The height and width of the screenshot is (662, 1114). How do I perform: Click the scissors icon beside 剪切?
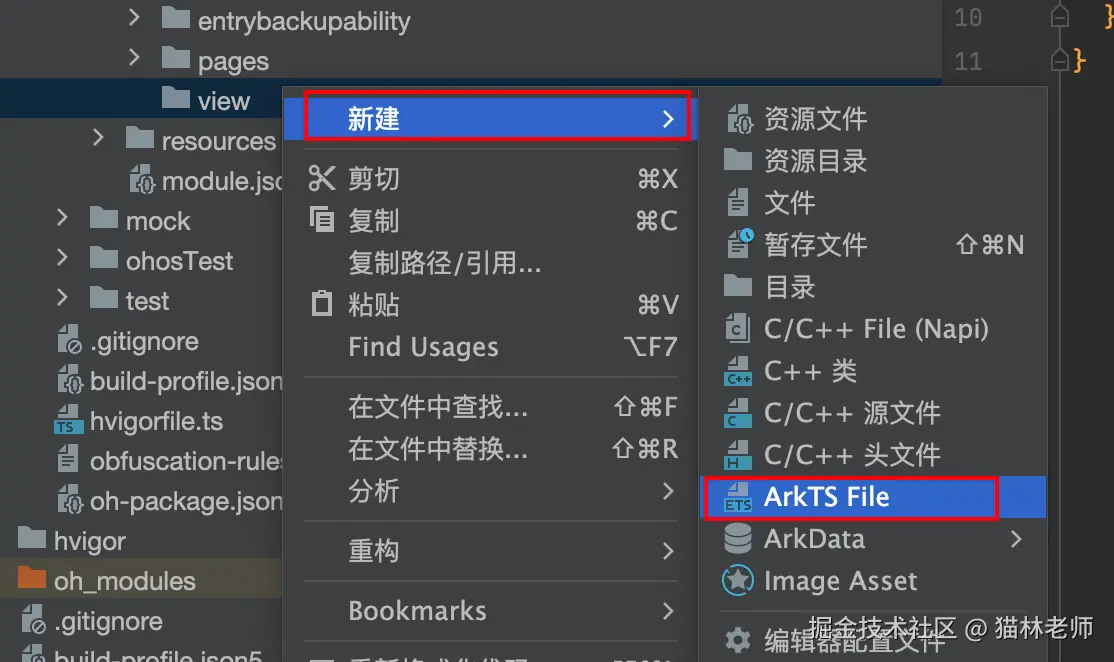point(322,178)
